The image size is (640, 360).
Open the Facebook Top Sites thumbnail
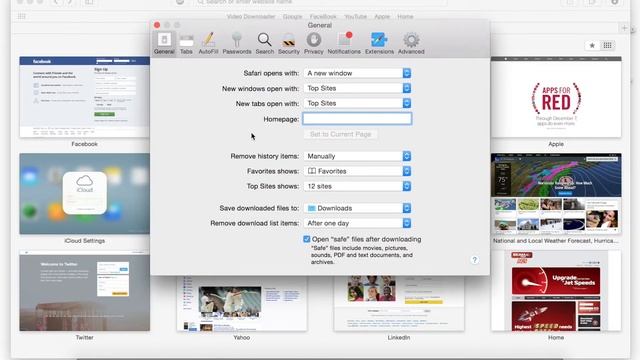pos(84,97)
